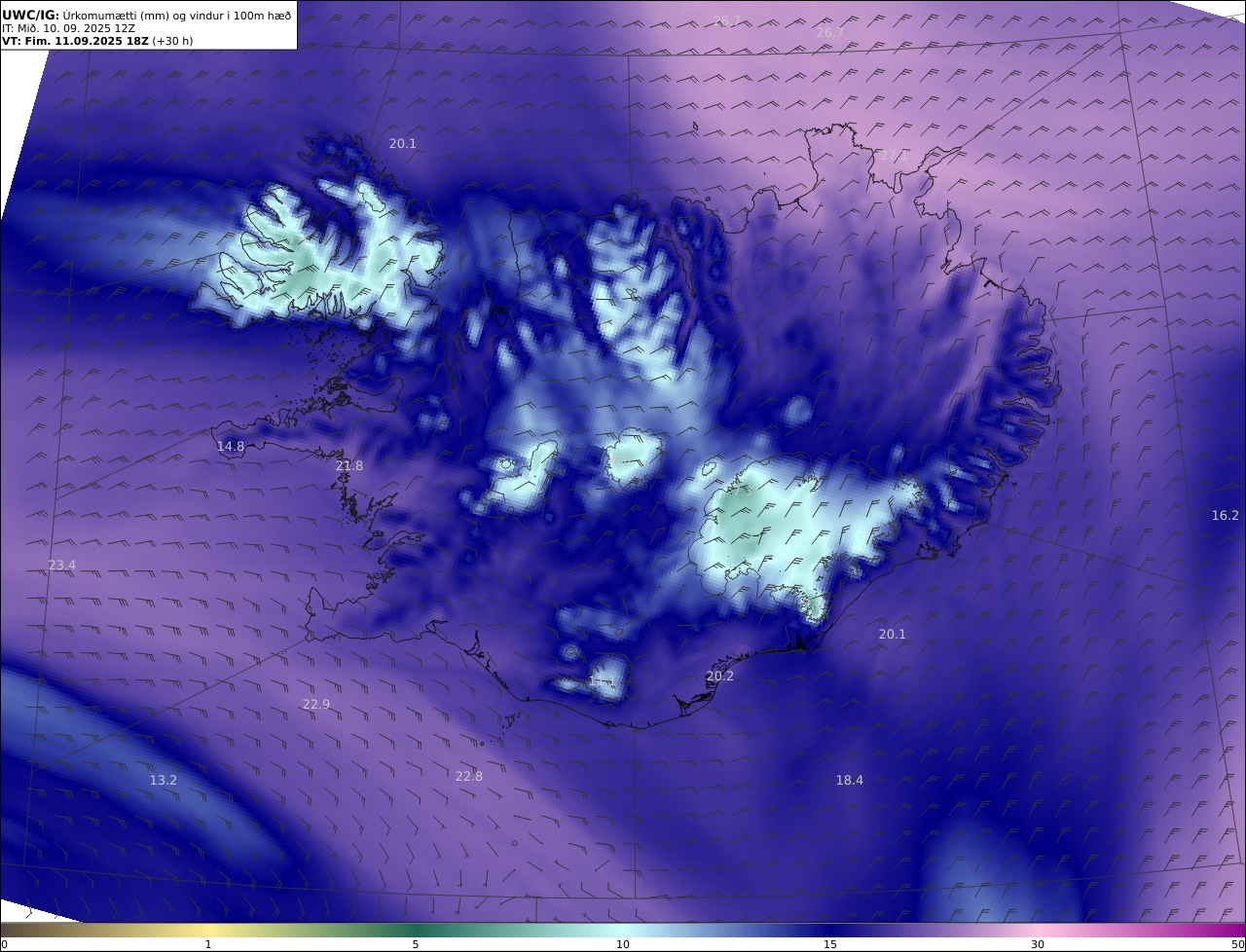The width and height of the screenshot is (1246, 952).
Task: Click the colorbar tick label '30'
Action: coord(1038,944)
